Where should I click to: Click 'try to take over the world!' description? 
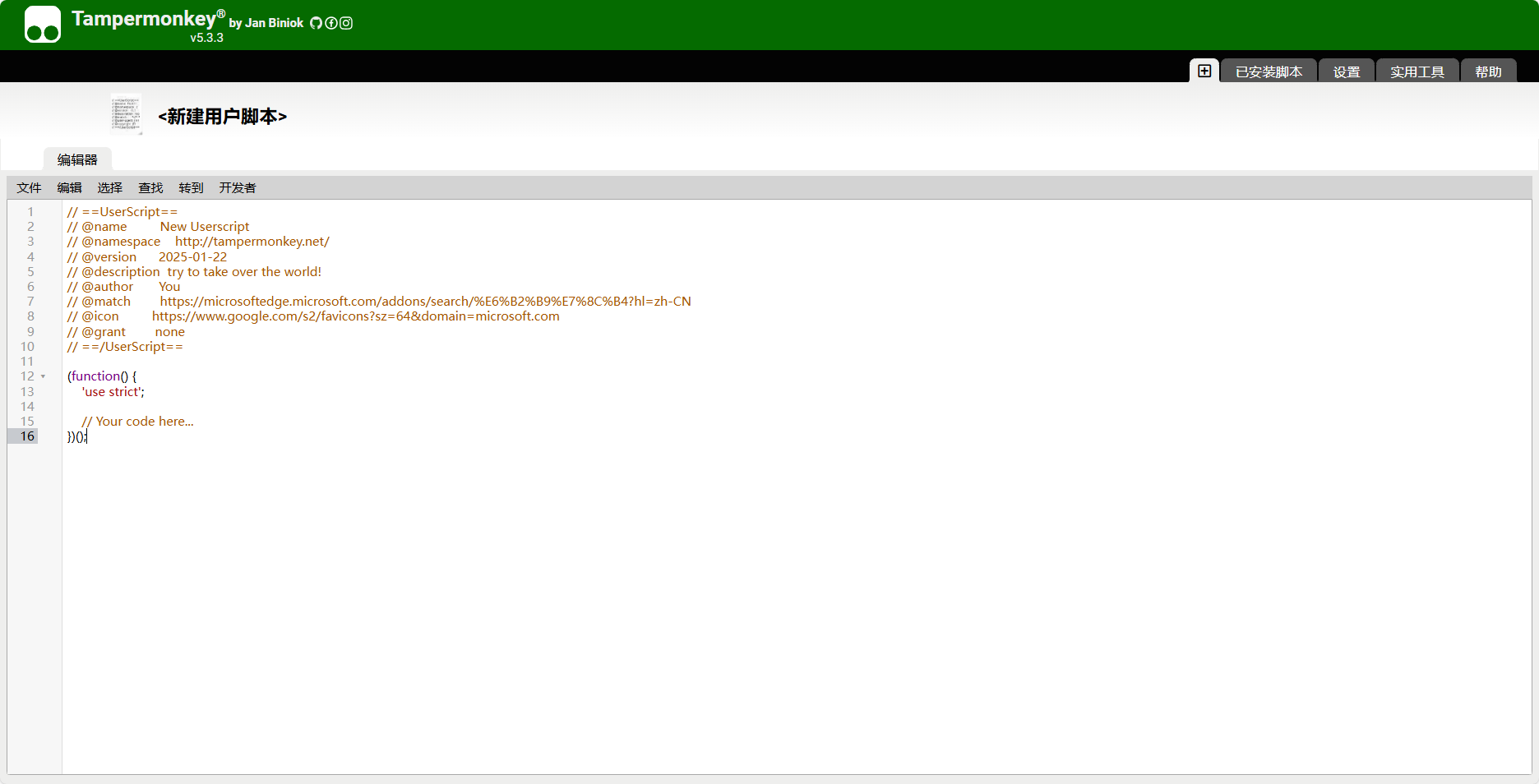[244, 272]
